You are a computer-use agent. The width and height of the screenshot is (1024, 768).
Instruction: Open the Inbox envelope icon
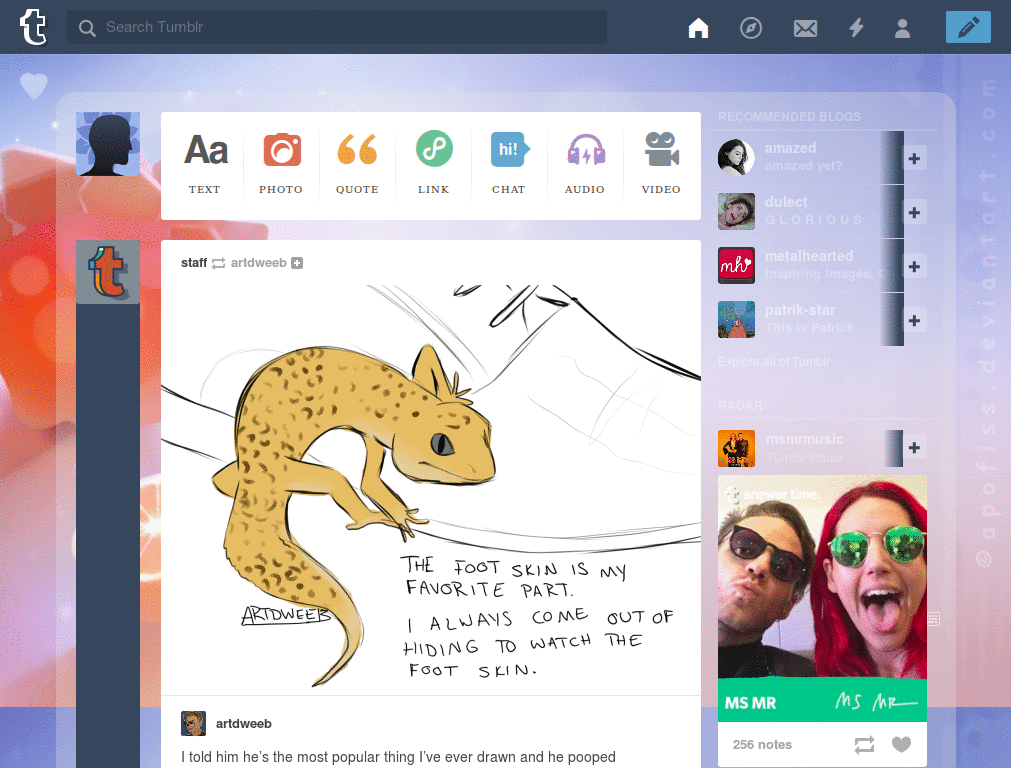[x=805, y=28]
